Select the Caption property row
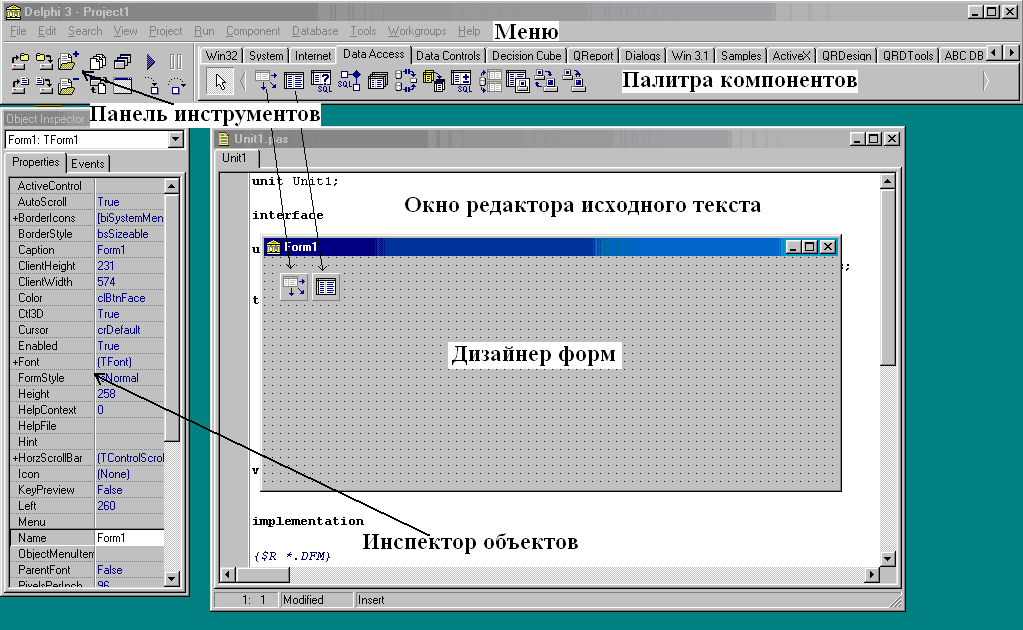The height and width of the screenshot is (630, 1023). click(87, 250)
